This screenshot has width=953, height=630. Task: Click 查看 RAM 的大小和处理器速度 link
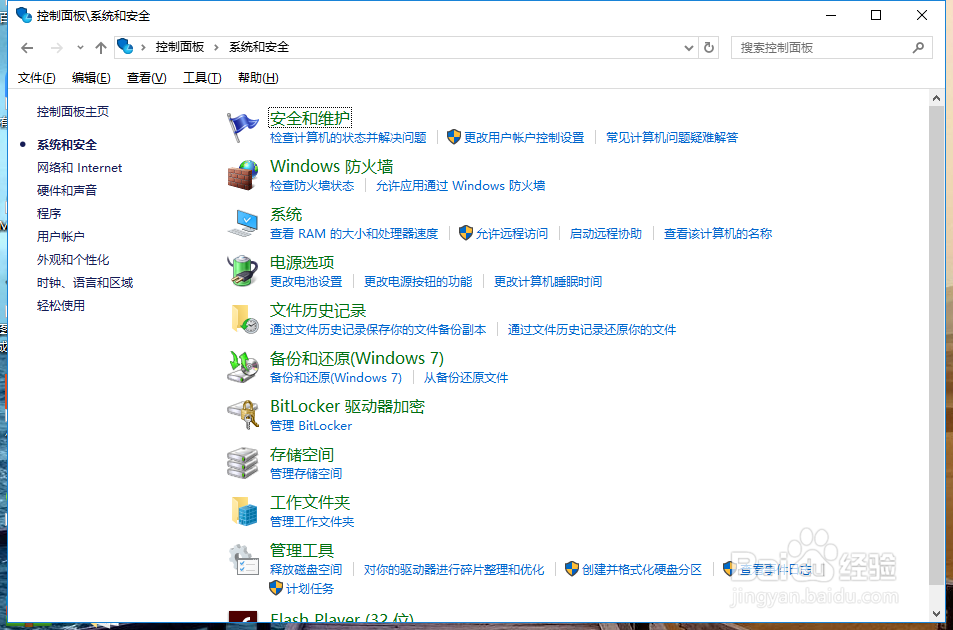[x=354, y=233]
